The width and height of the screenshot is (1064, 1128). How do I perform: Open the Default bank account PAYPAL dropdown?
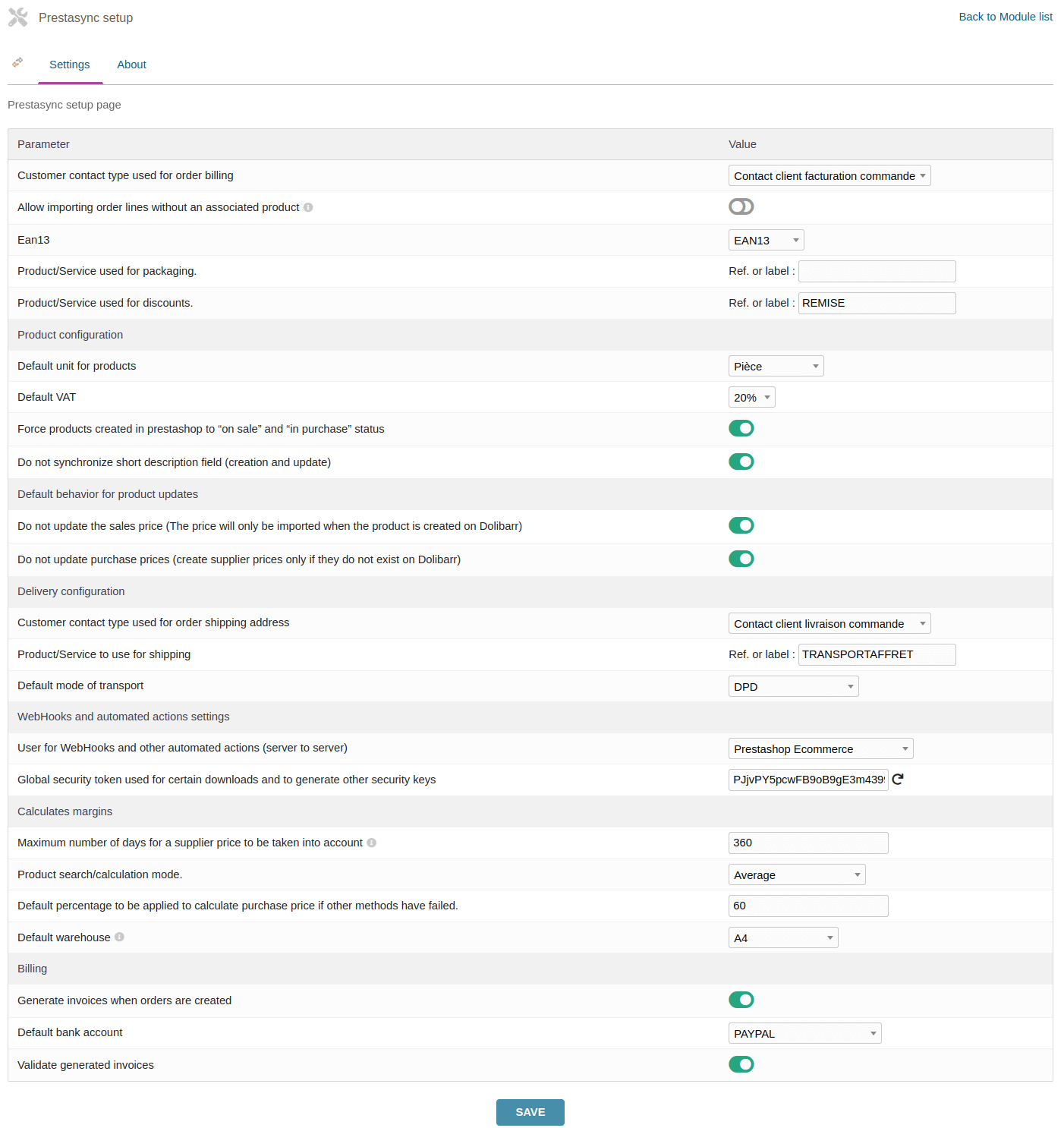point(804,1033)
